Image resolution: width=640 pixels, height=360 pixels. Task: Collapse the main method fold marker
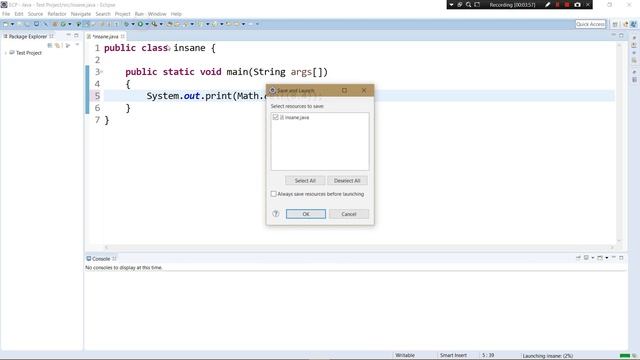(102, 72)
